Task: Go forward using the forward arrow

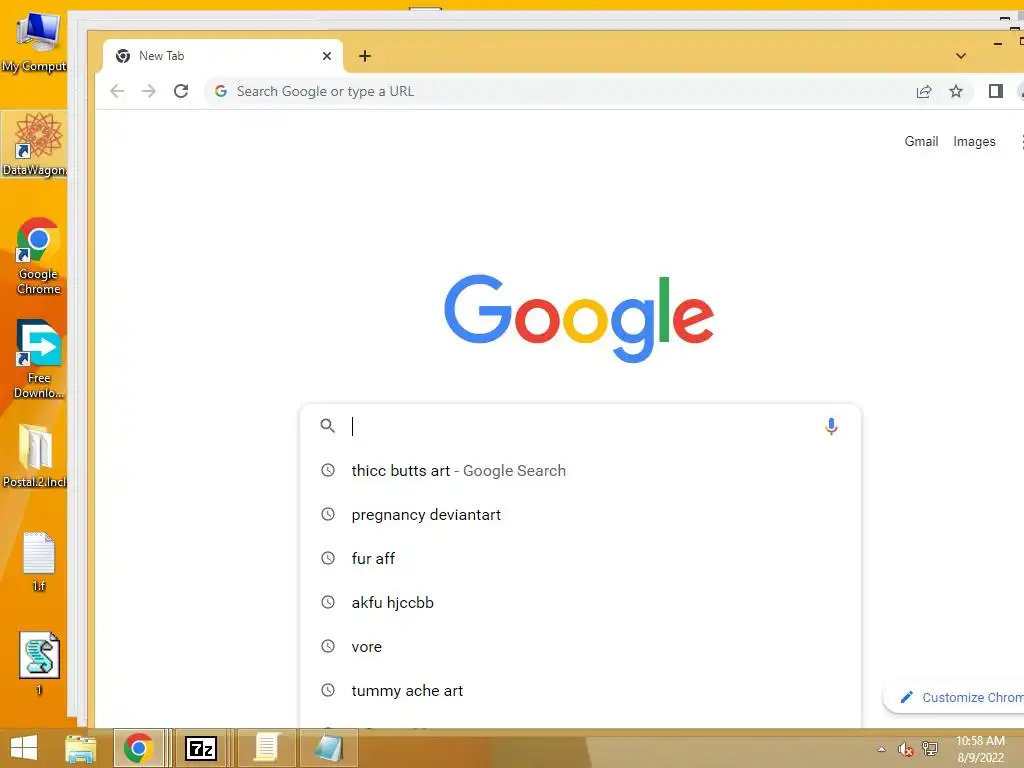Action: 149,91
